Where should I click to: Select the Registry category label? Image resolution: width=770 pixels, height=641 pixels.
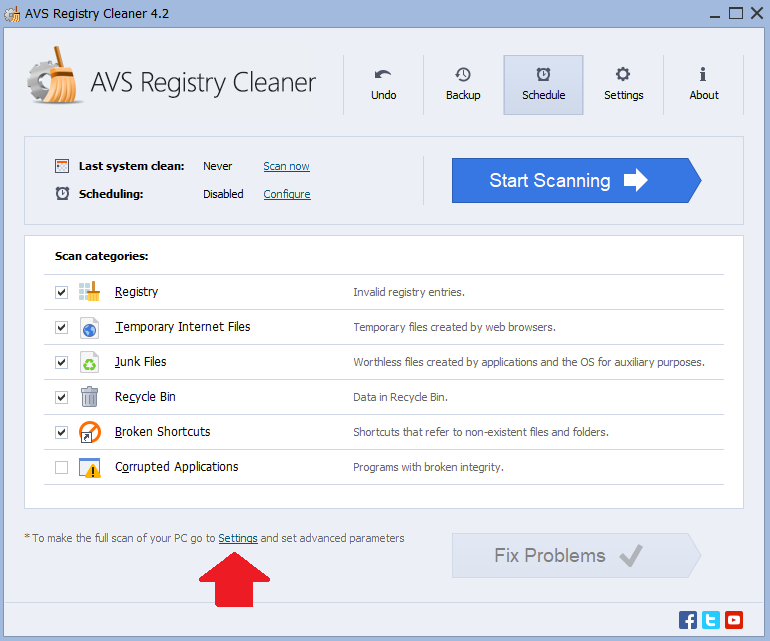pyautogui.click(x=137, y=292)
